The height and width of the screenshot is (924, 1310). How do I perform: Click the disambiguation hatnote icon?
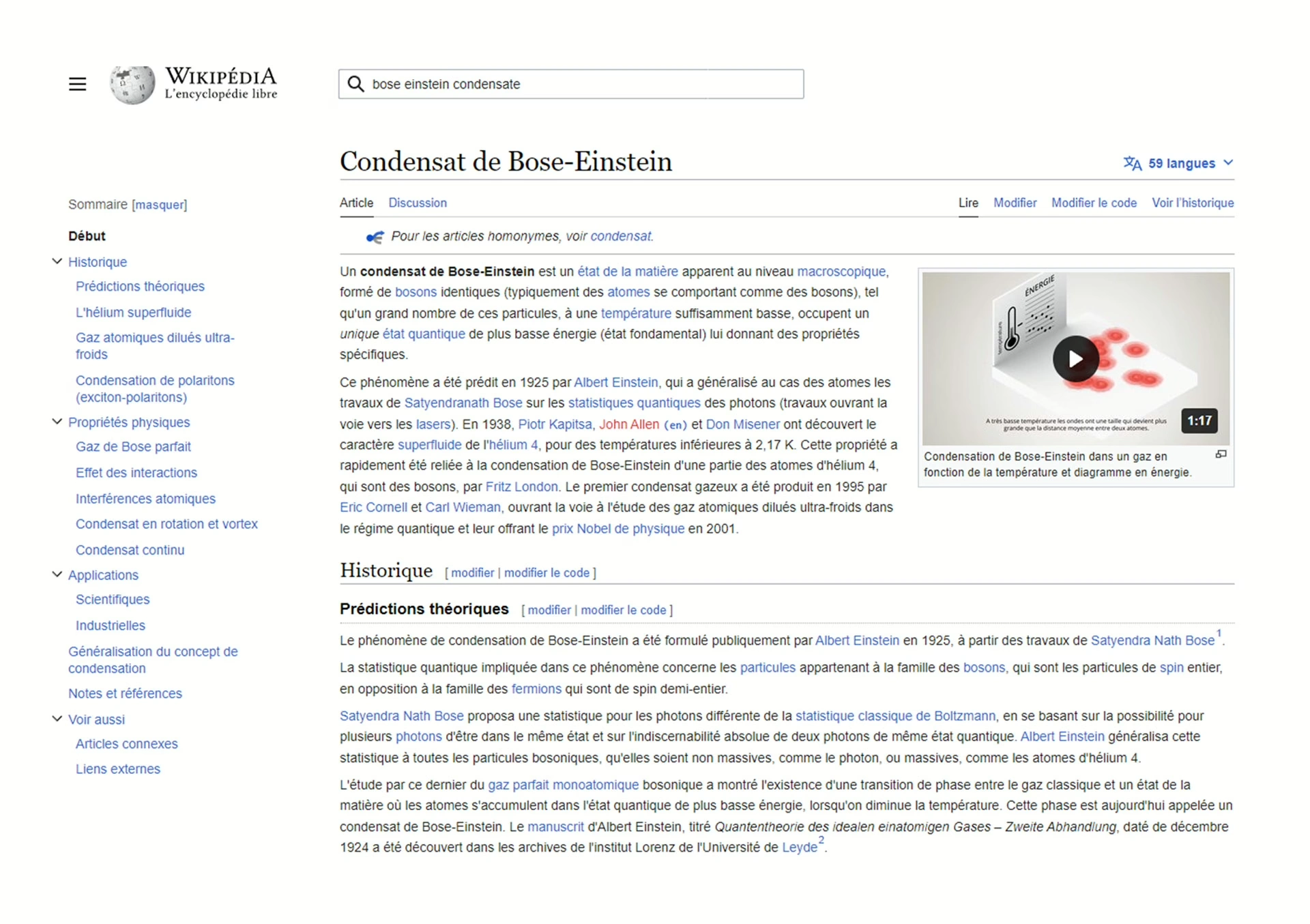(375, 237)
